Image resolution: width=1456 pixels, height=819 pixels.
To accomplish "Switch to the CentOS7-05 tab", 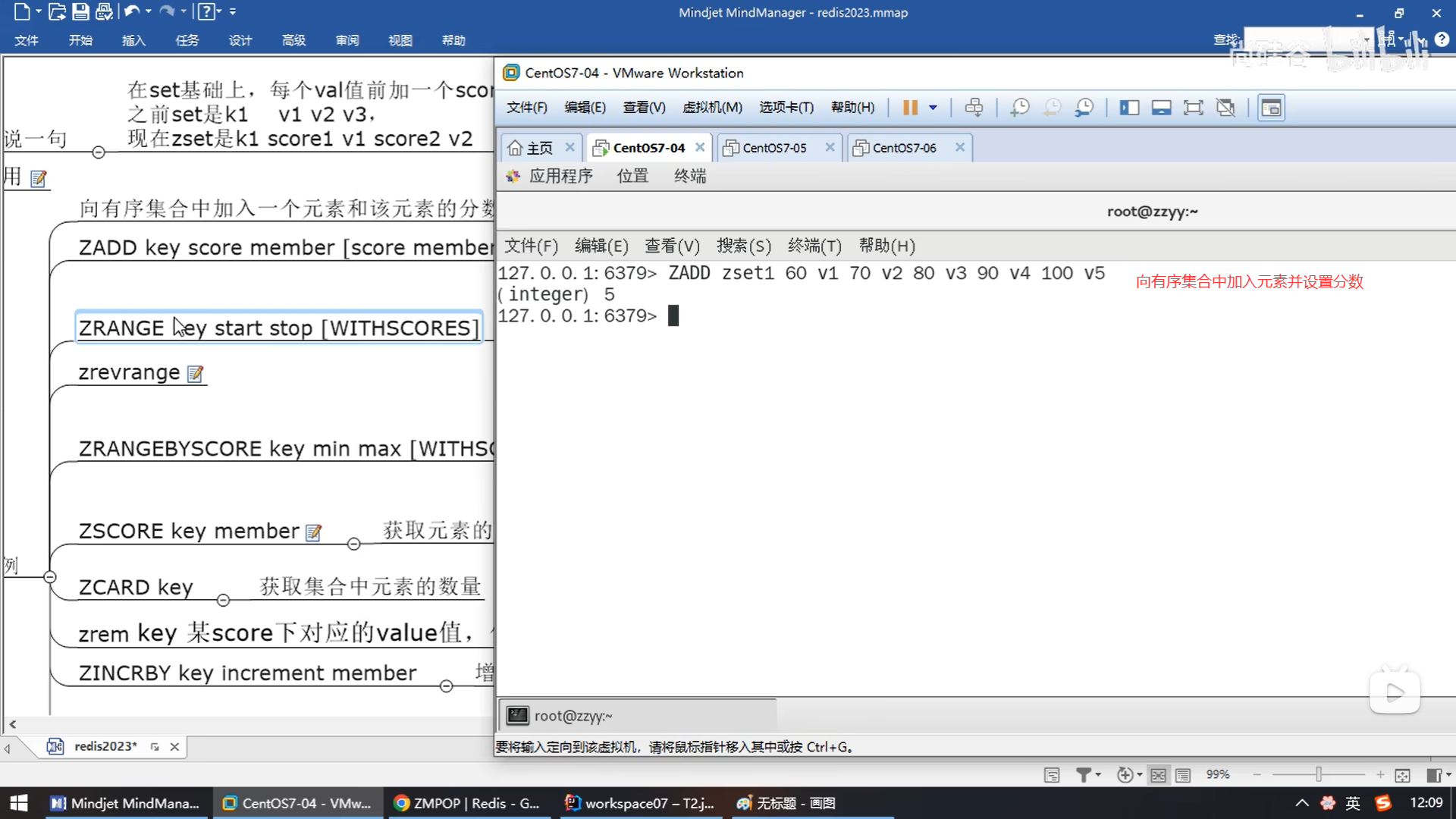I will 774,148.
